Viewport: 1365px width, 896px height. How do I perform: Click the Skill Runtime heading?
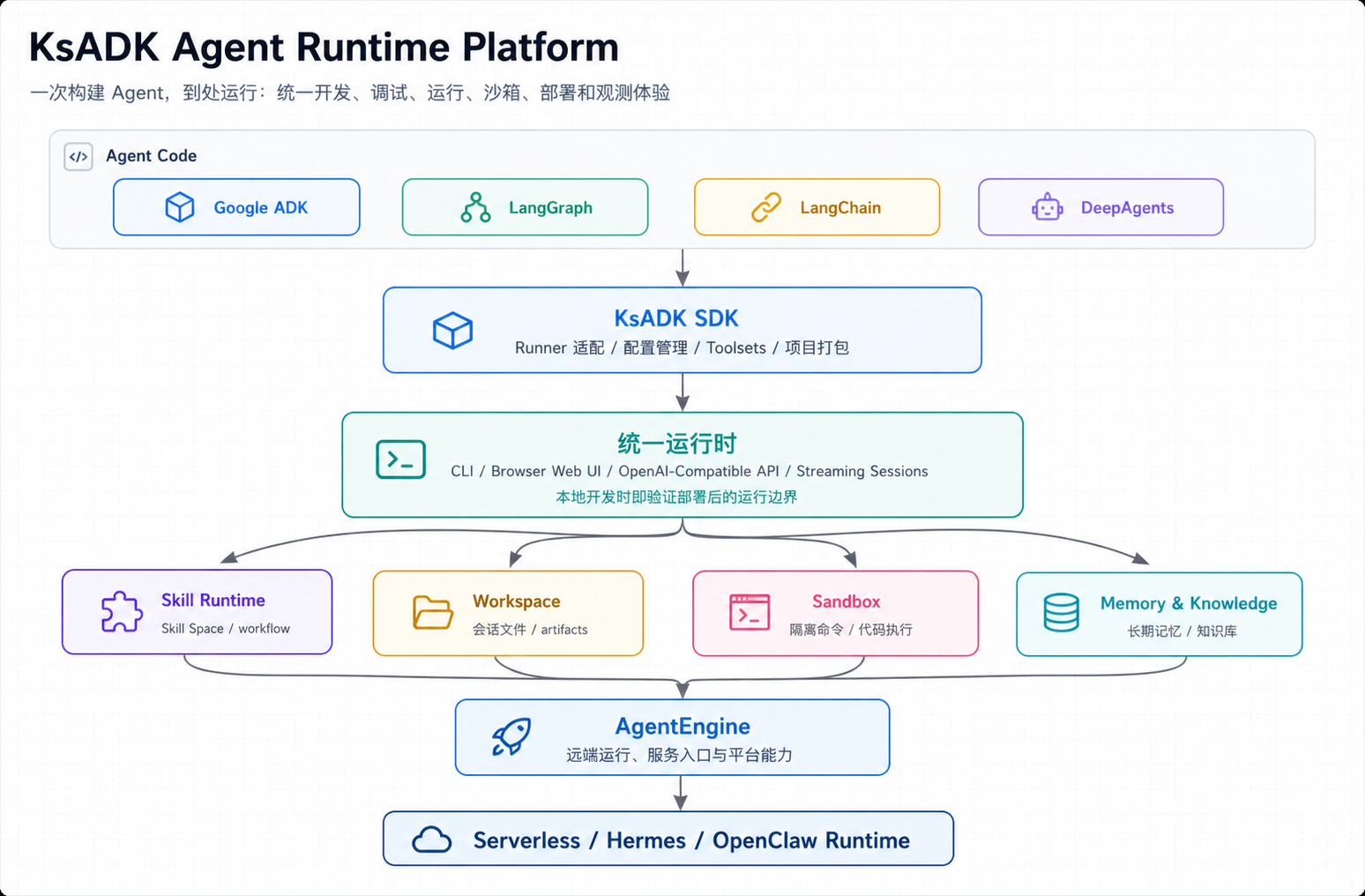(213, 600)
